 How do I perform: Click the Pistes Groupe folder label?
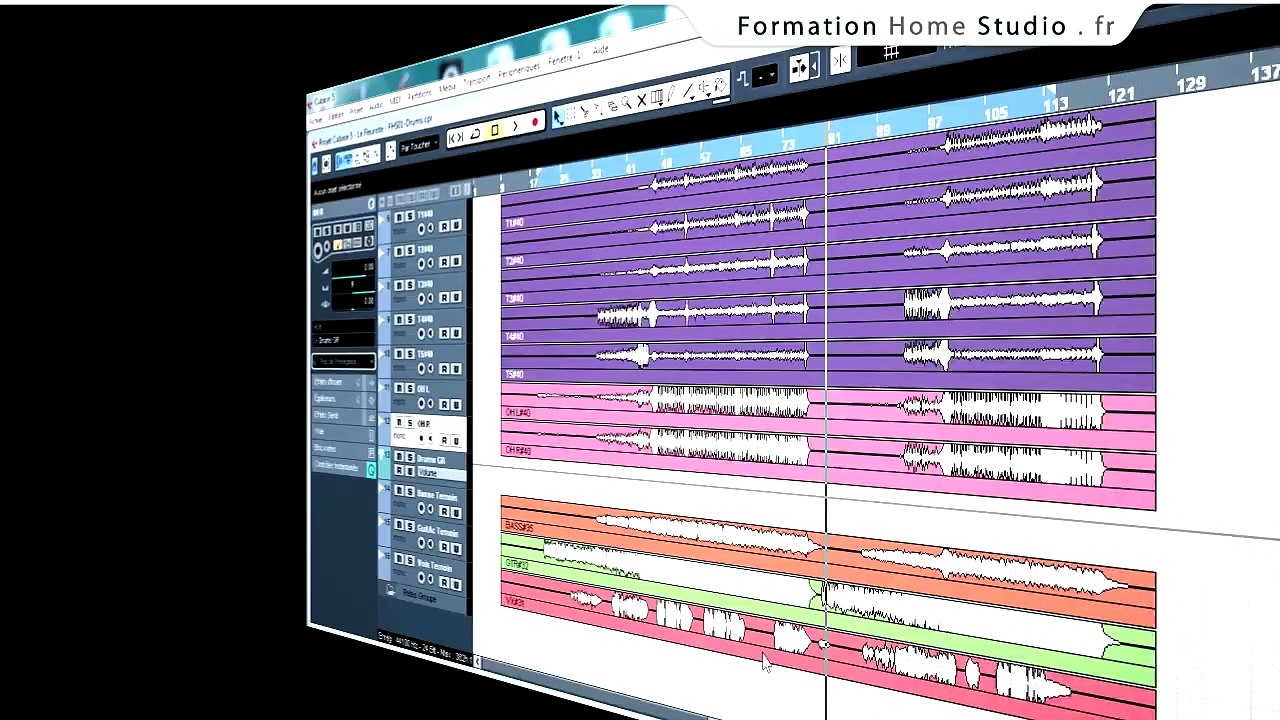(420, 596)
